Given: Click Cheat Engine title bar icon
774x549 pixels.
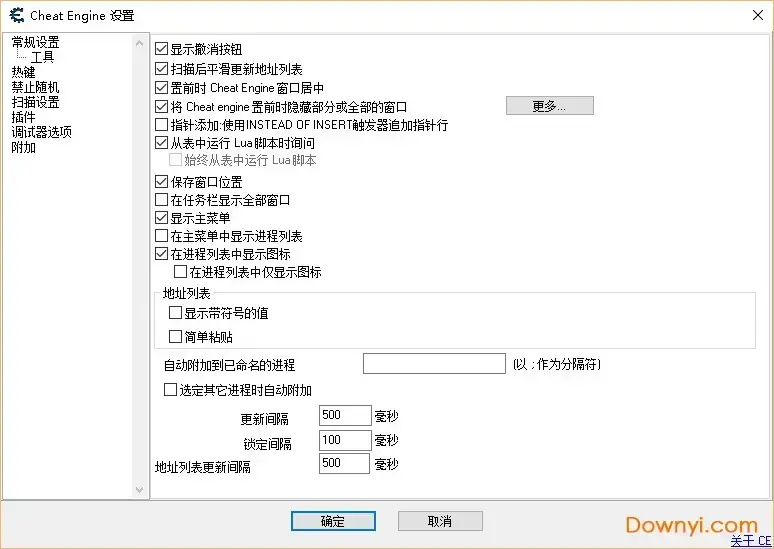Looking at the screenshot, I should [x=16, y=15].
